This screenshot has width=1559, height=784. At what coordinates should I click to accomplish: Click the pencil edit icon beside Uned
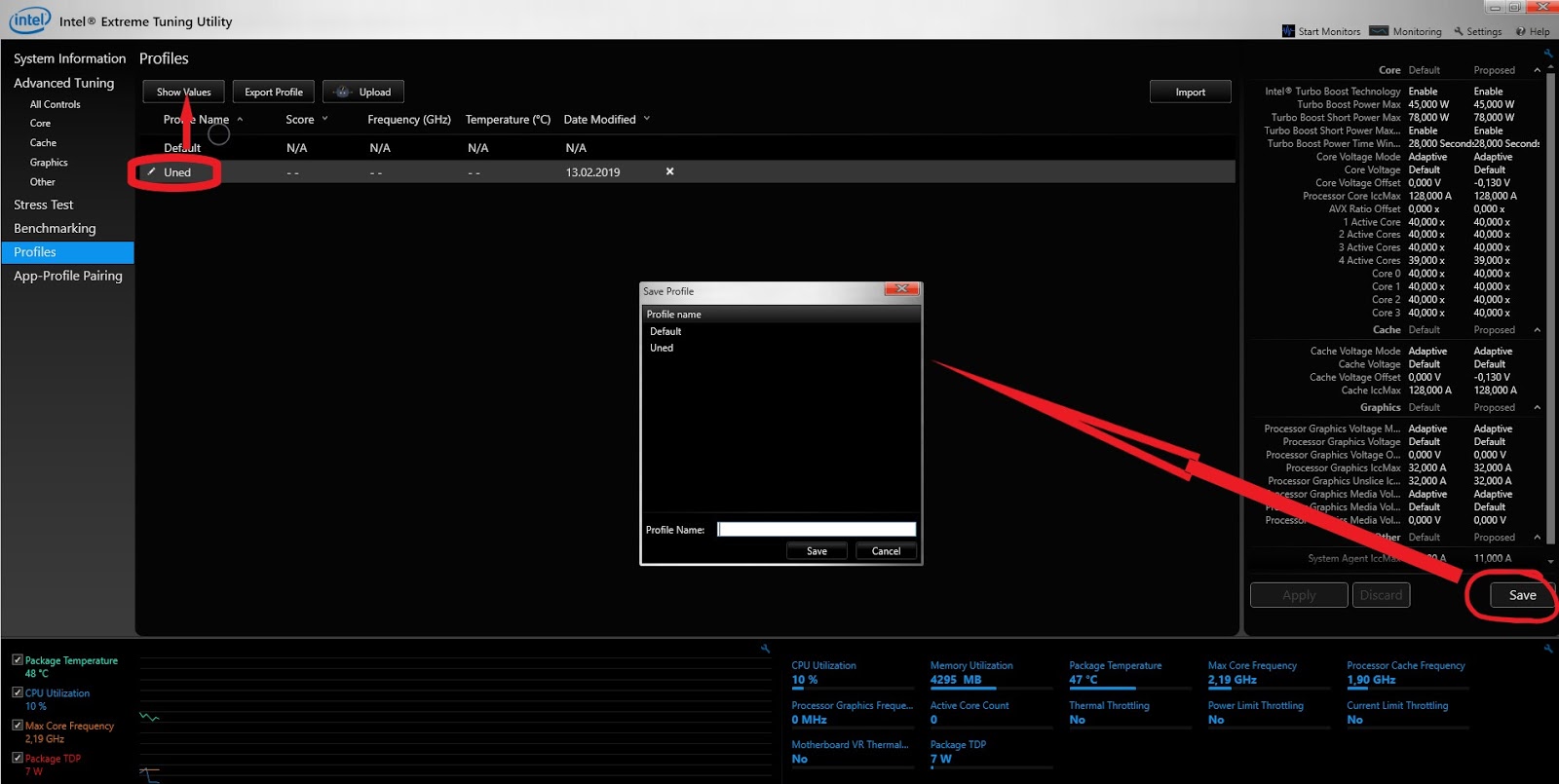[x=151, y=171]
